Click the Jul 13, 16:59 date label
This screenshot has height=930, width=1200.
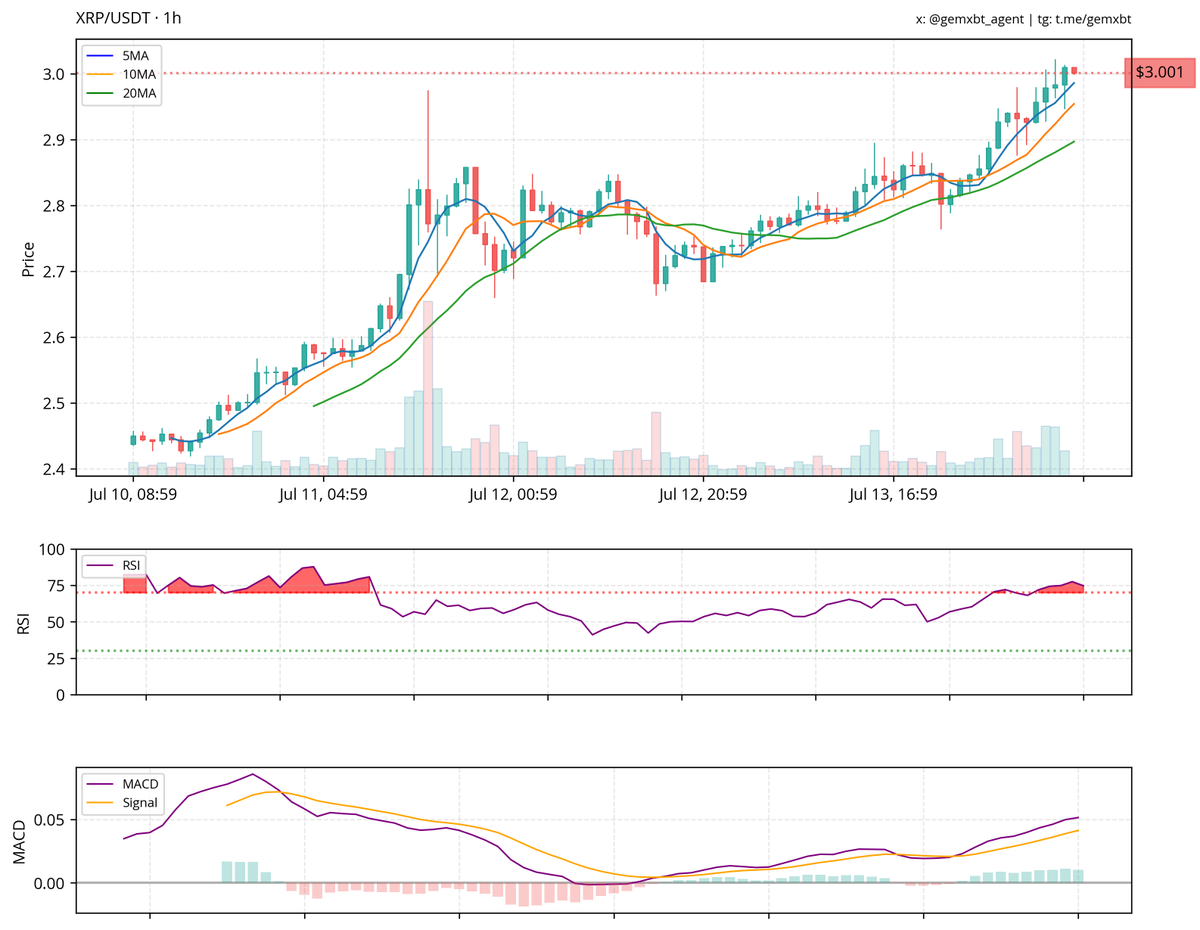(892, 494)
